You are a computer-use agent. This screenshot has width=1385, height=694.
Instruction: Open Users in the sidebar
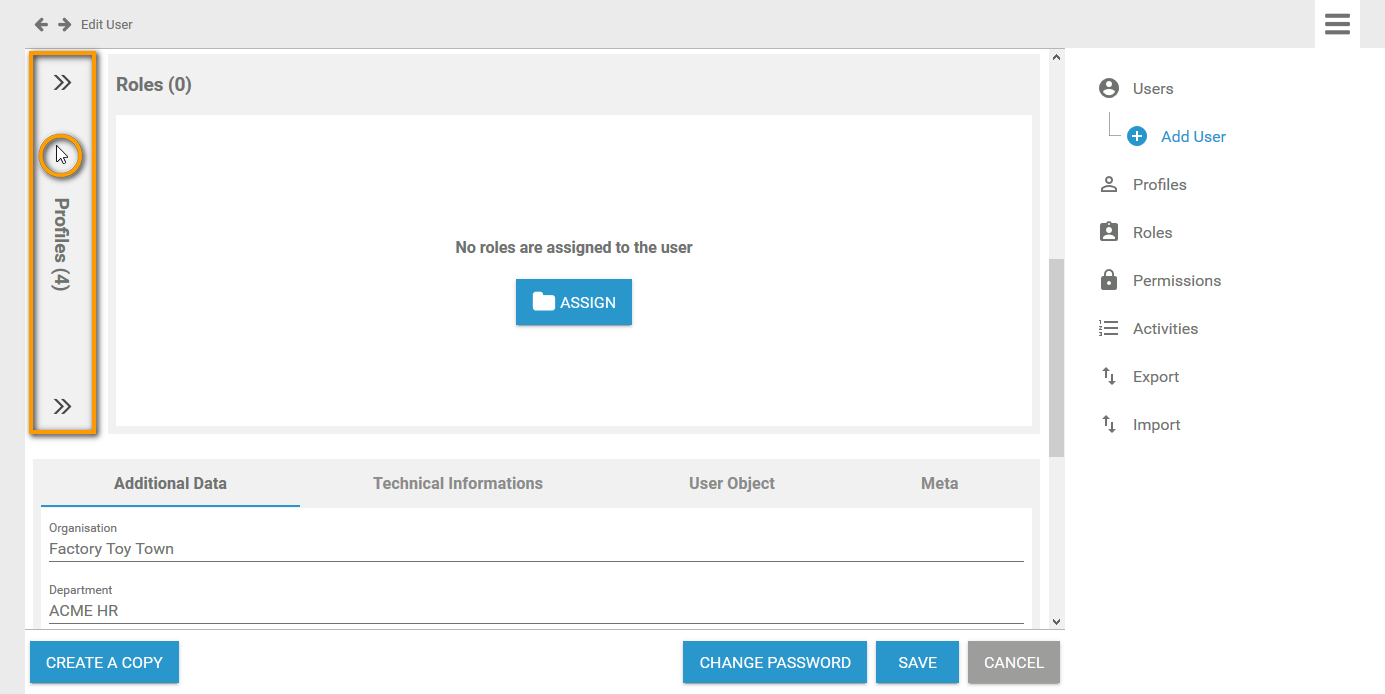pos(1153,89)
